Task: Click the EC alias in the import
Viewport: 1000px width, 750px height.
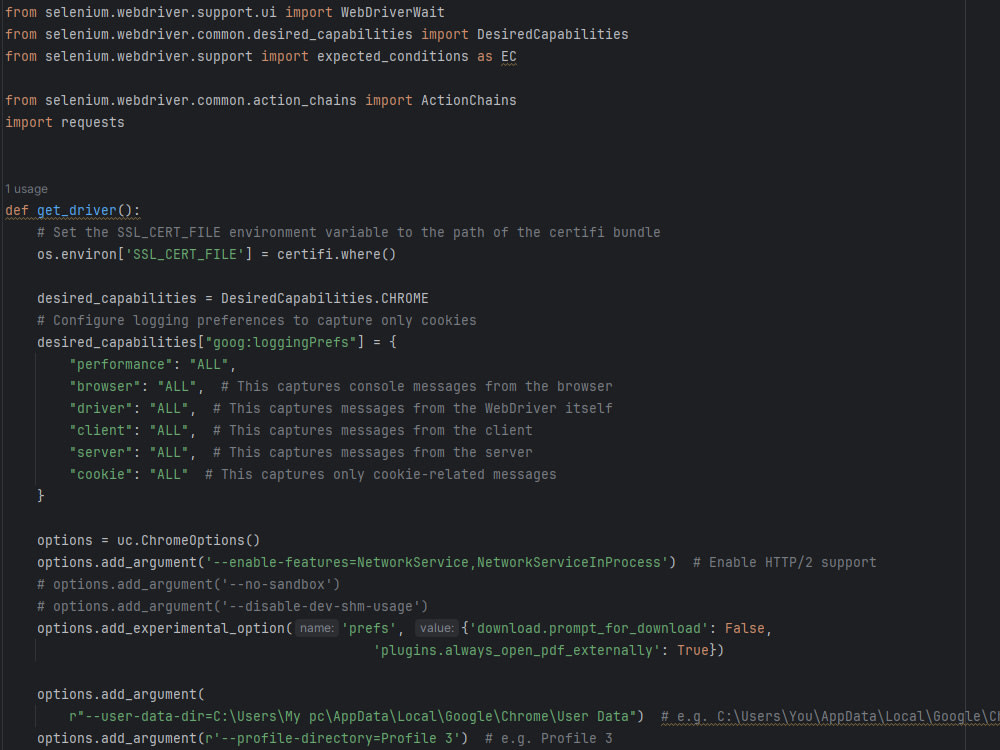Action: pos(508,57)
